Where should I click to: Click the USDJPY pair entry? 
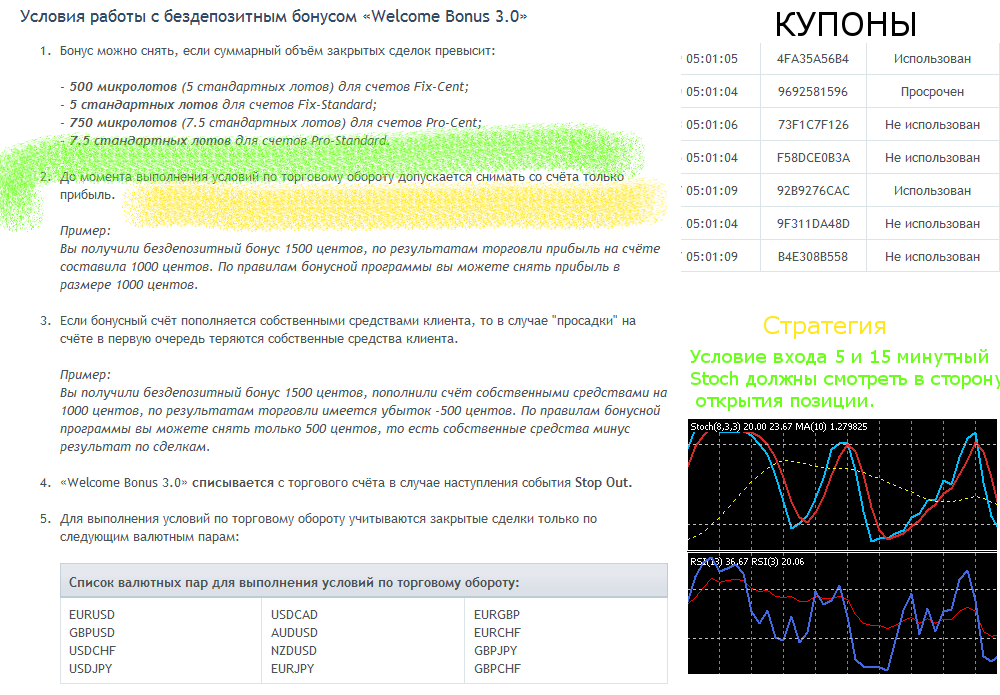91,669
